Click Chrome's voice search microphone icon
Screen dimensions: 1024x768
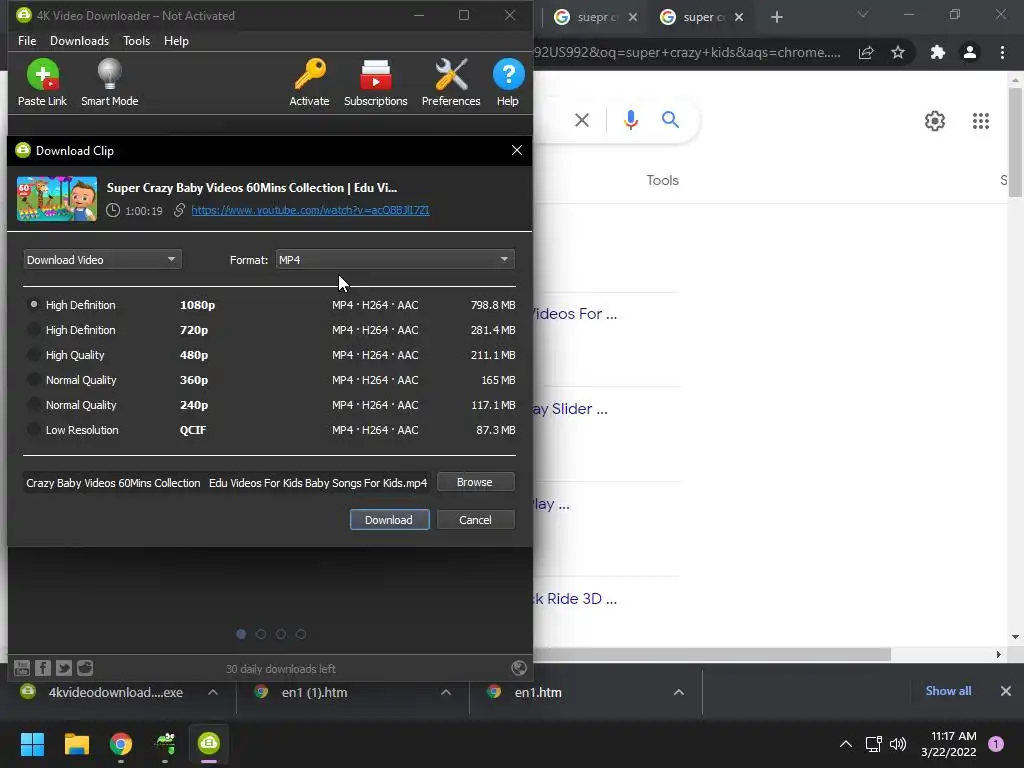tap(631, 120)
